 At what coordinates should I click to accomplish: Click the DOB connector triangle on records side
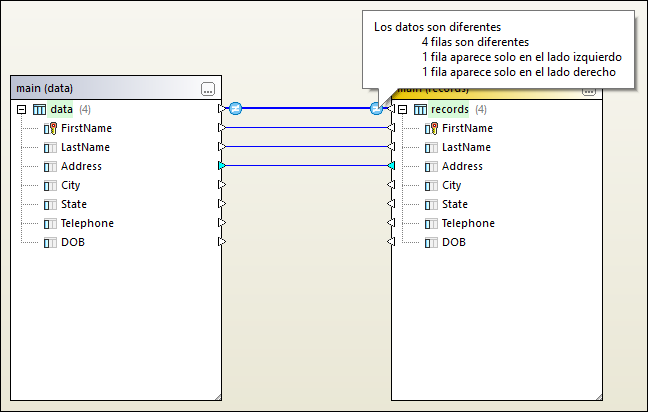391,241
